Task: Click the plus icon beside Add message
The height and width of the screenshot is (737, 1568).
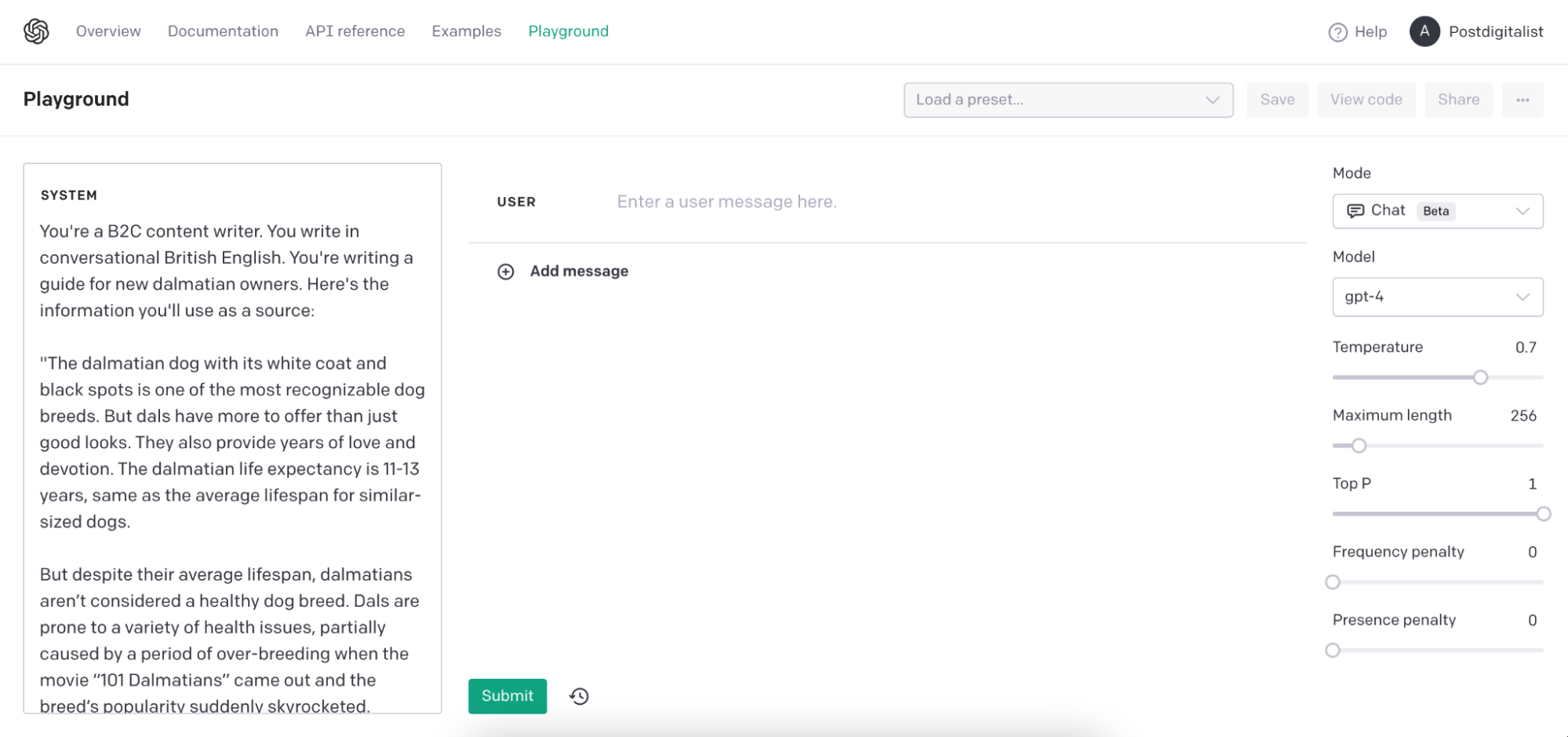Action: click(506, 272)
